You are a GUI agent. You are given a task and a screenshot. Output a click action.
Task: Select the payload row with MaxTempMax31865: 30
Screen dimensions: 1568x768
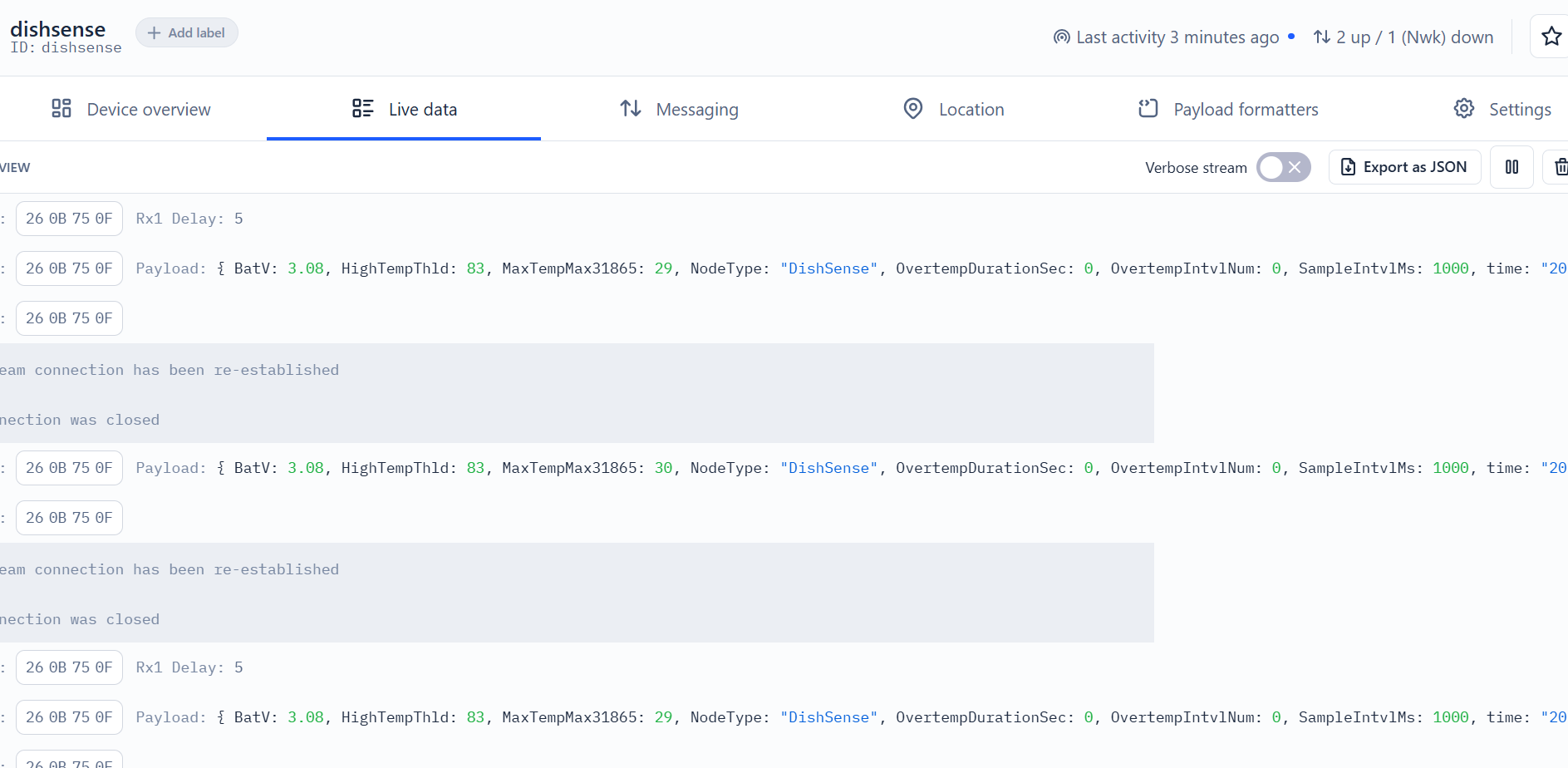coord(784,468)
